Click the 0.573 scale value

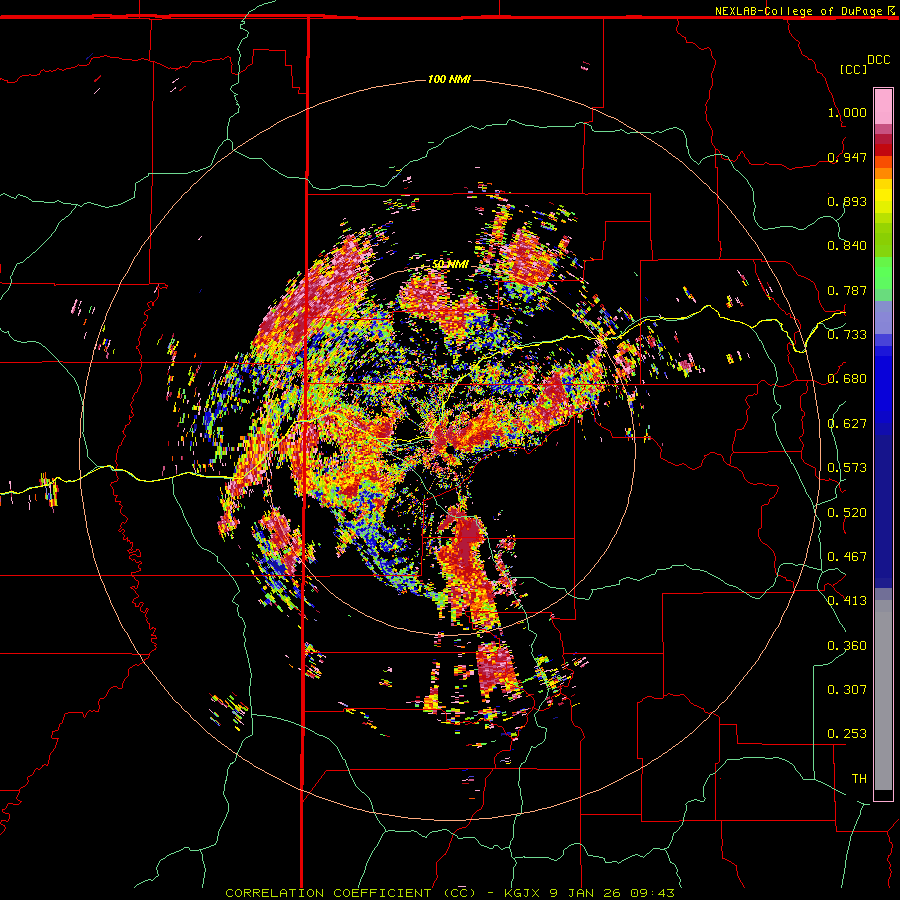(847, 468)
